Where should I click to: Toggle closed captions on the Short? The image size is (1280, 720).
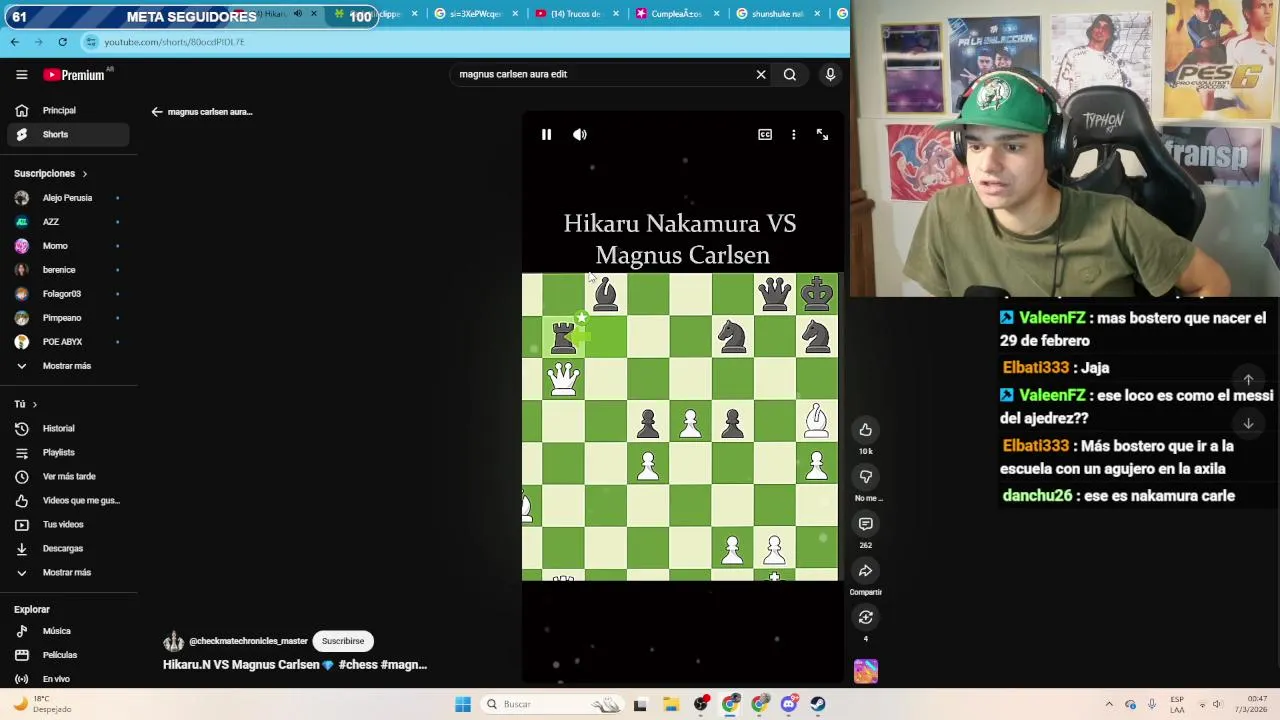(765, 134)
